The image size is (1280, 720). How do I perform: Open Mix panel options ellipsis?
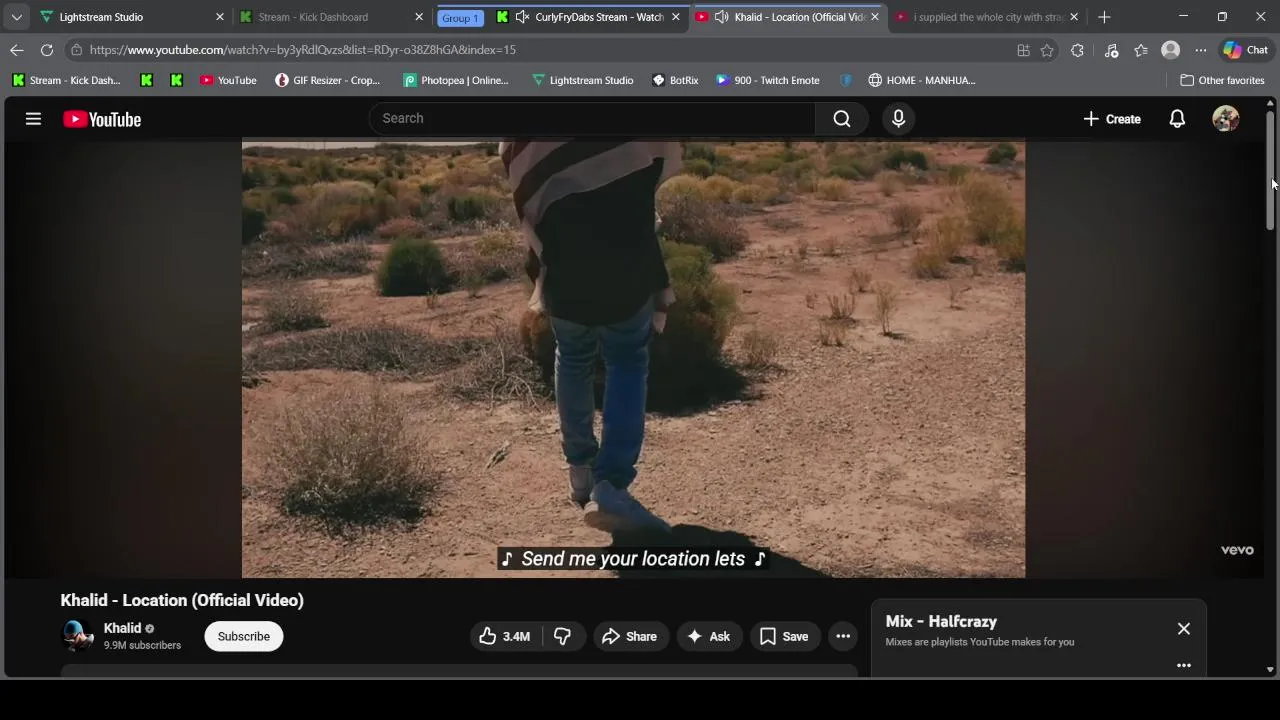(x=1184, y=665)
